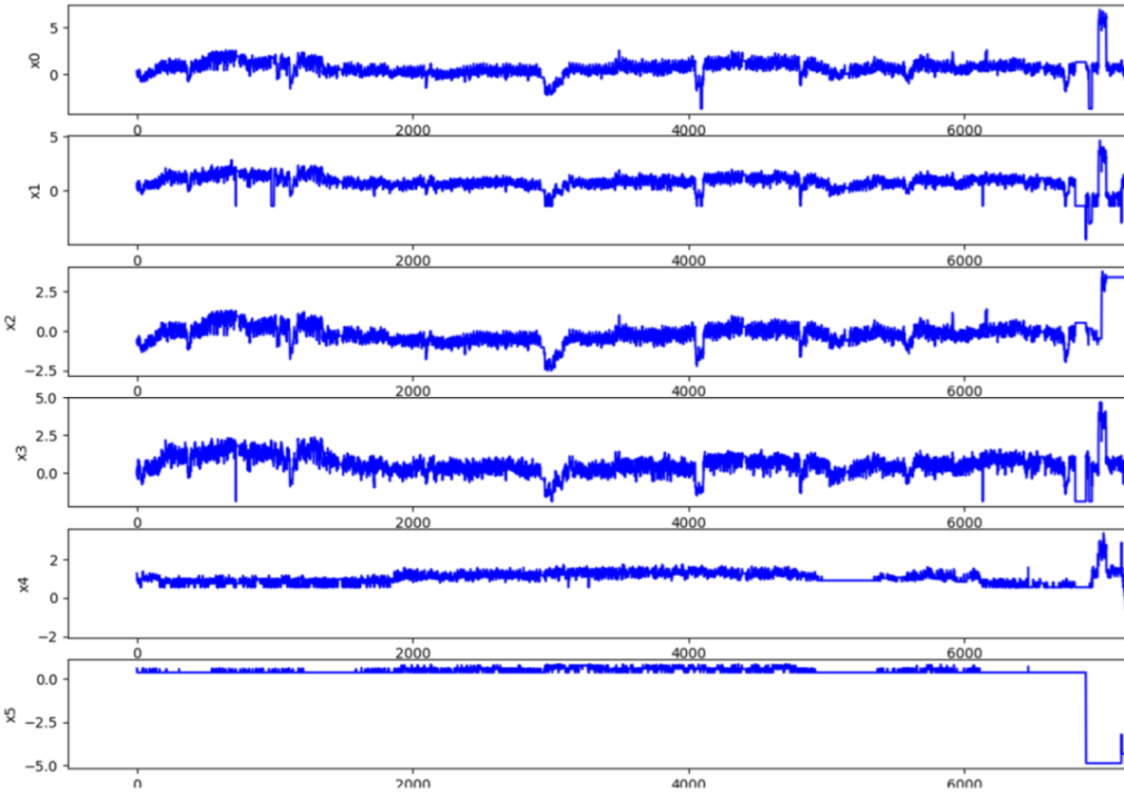The width and height of the screenshot is (1124, 794).
Task: Click the -2 y-tick on the x4 plot
Action: click(x=52, y=636)
